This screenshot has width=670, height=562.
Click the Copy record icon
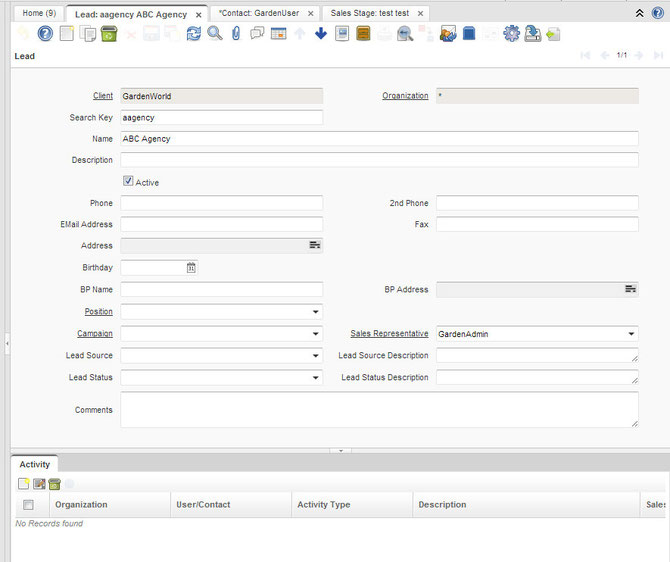point(88,33)
